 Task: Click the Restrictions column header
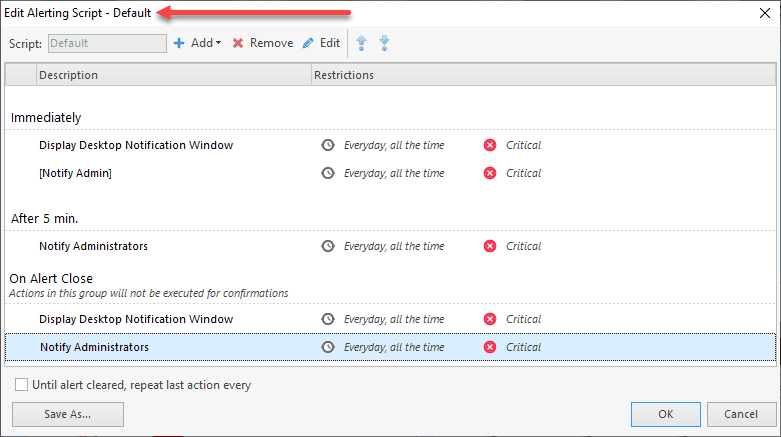344,75
